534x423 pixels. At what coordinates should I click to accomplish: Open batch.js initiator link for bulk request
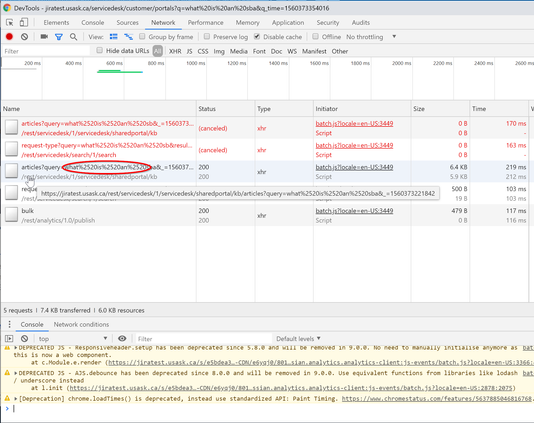coord(354,211)
